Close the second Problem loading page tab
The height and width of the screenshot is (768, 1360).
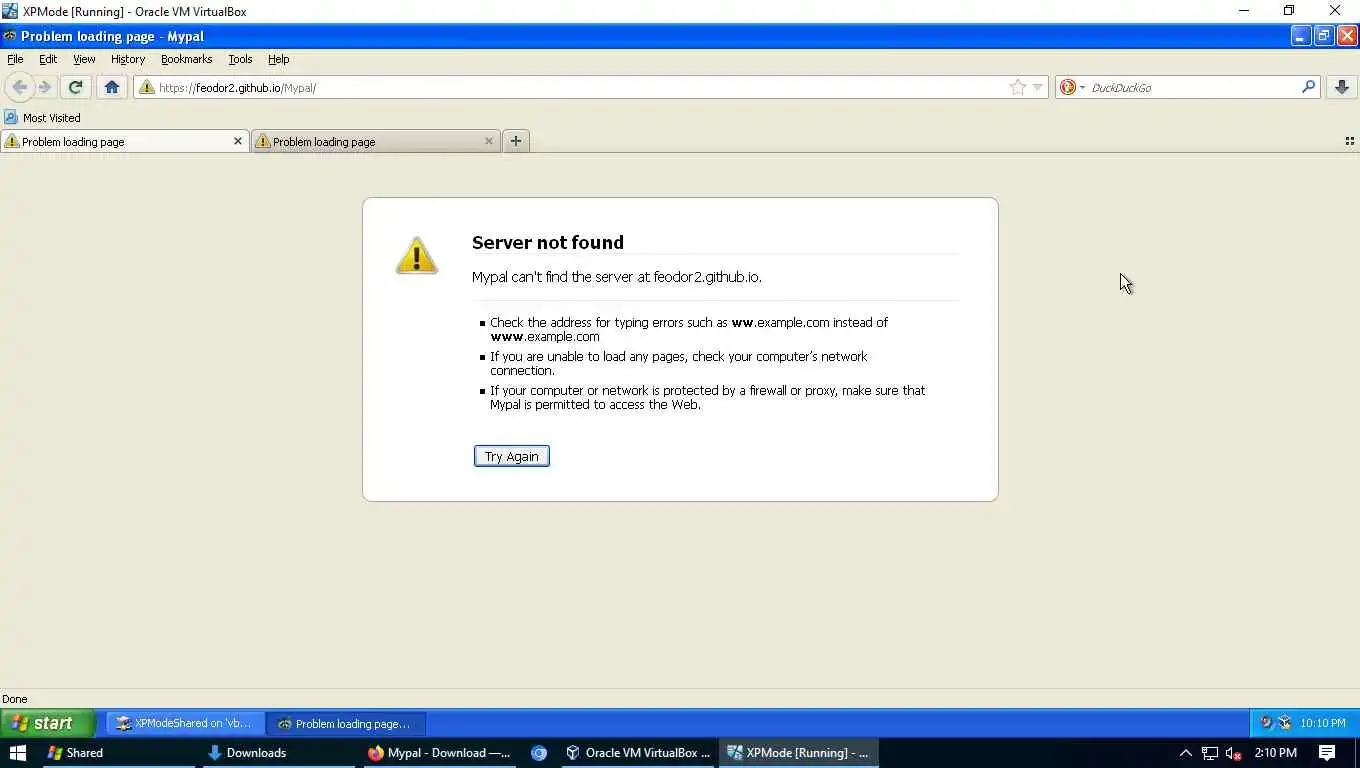click(x=489, y=141)
